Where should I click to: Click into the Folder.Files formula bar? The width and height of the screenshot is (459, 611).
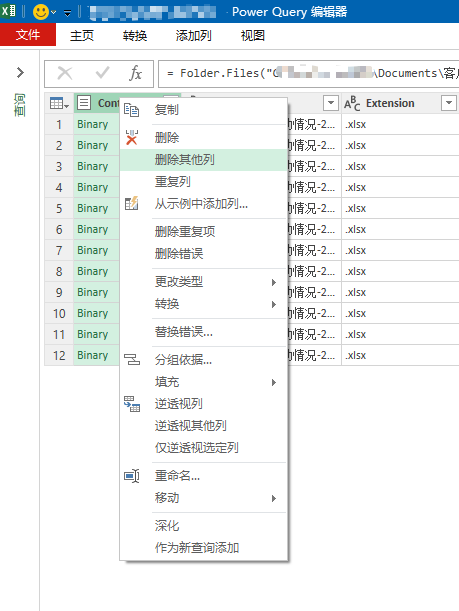tap(309, 73)
